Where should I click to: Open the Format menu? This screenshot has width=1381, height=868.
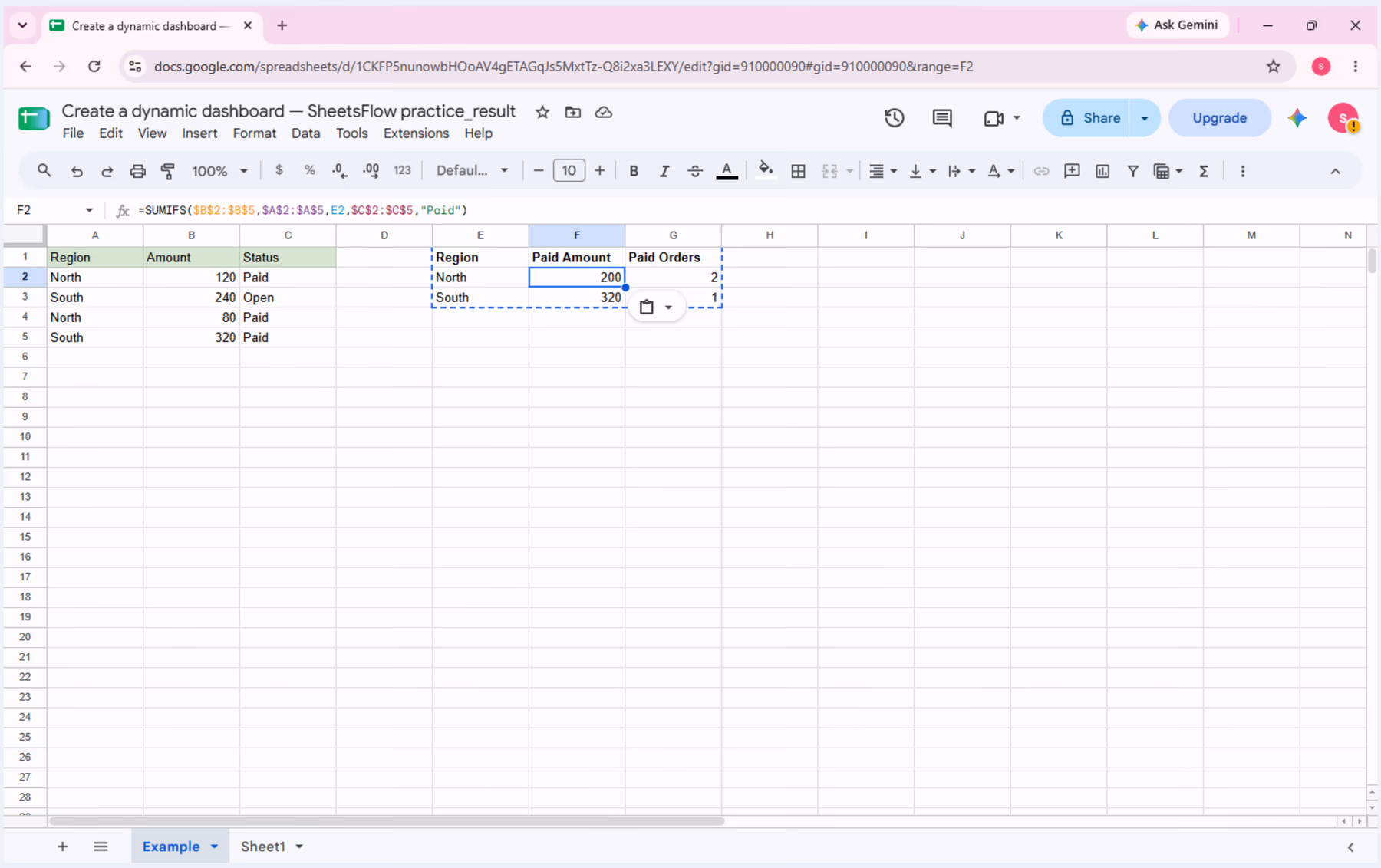(x=254, y=133)
